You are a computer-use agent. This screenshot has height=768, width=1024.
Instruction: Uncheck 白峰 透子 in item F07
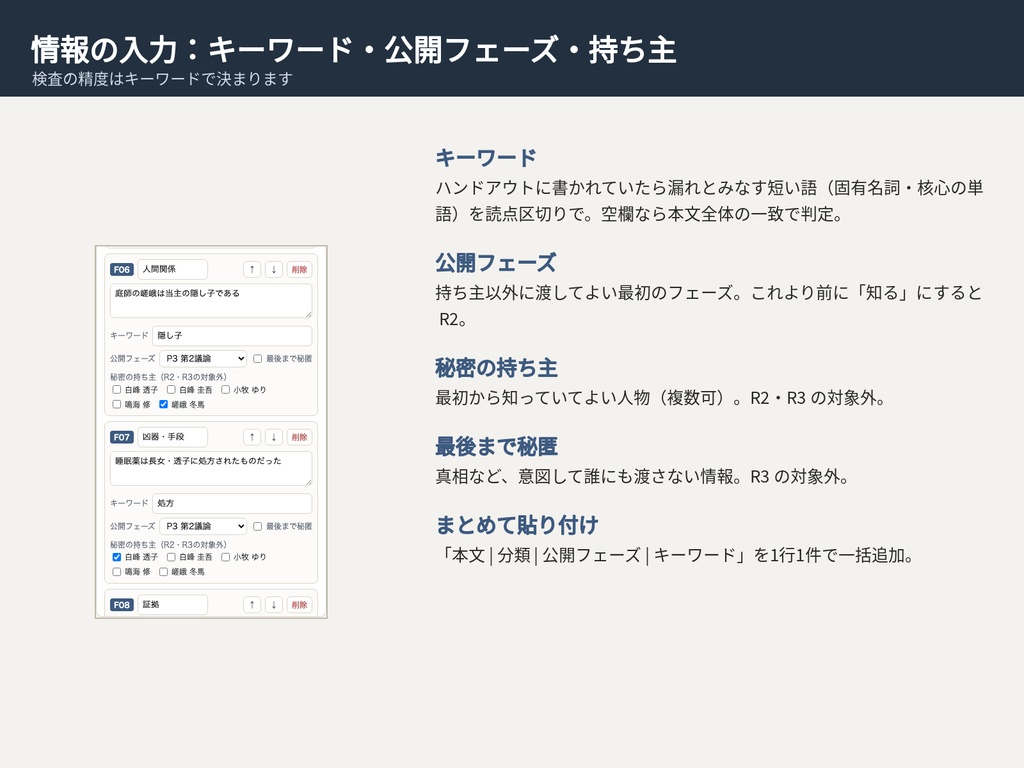(117, 557)
